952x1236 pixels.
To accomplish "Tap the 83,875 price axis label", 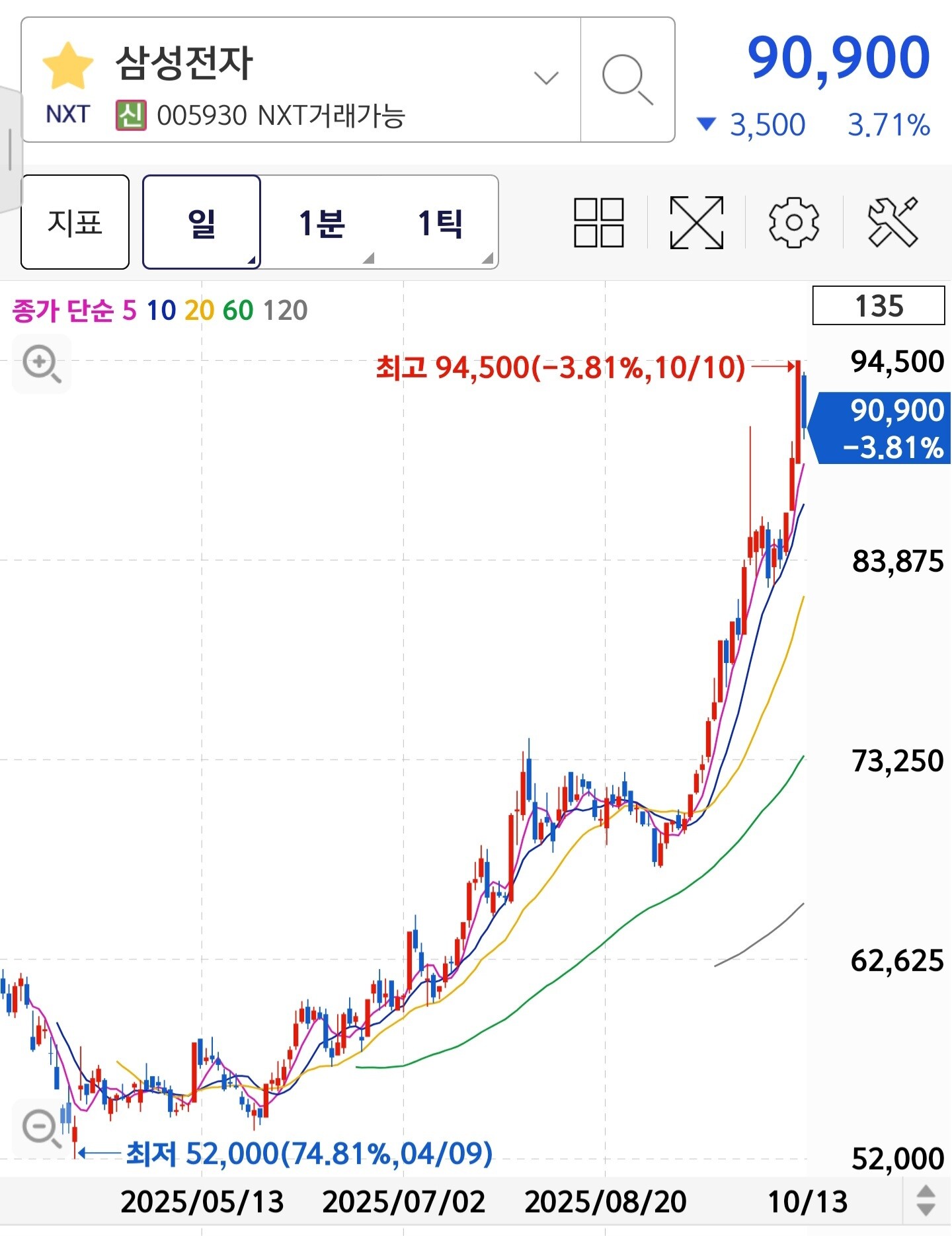I will point(898,561).
